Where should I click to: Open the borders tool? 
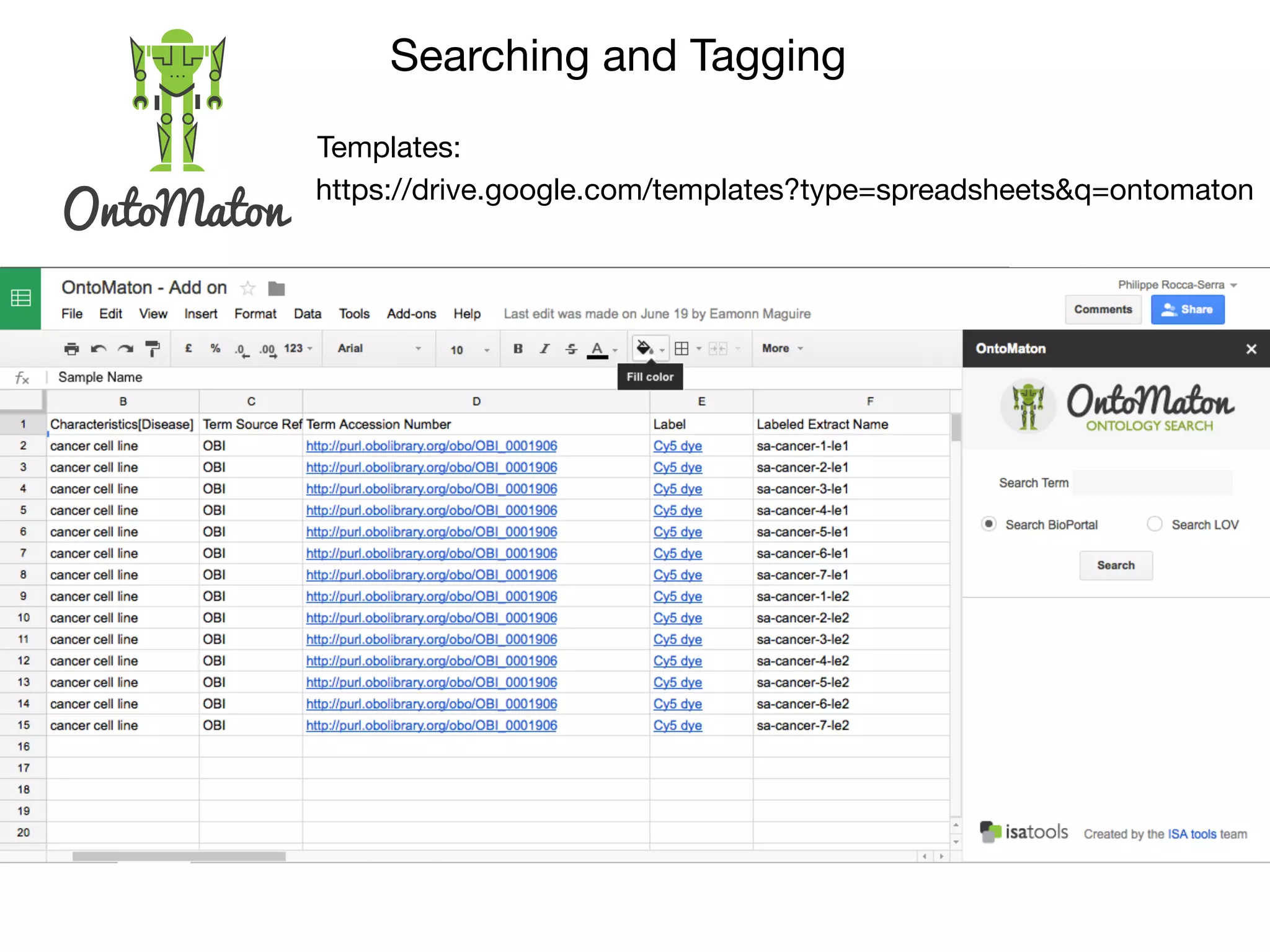pyautogui.click(x=682, y=348)
